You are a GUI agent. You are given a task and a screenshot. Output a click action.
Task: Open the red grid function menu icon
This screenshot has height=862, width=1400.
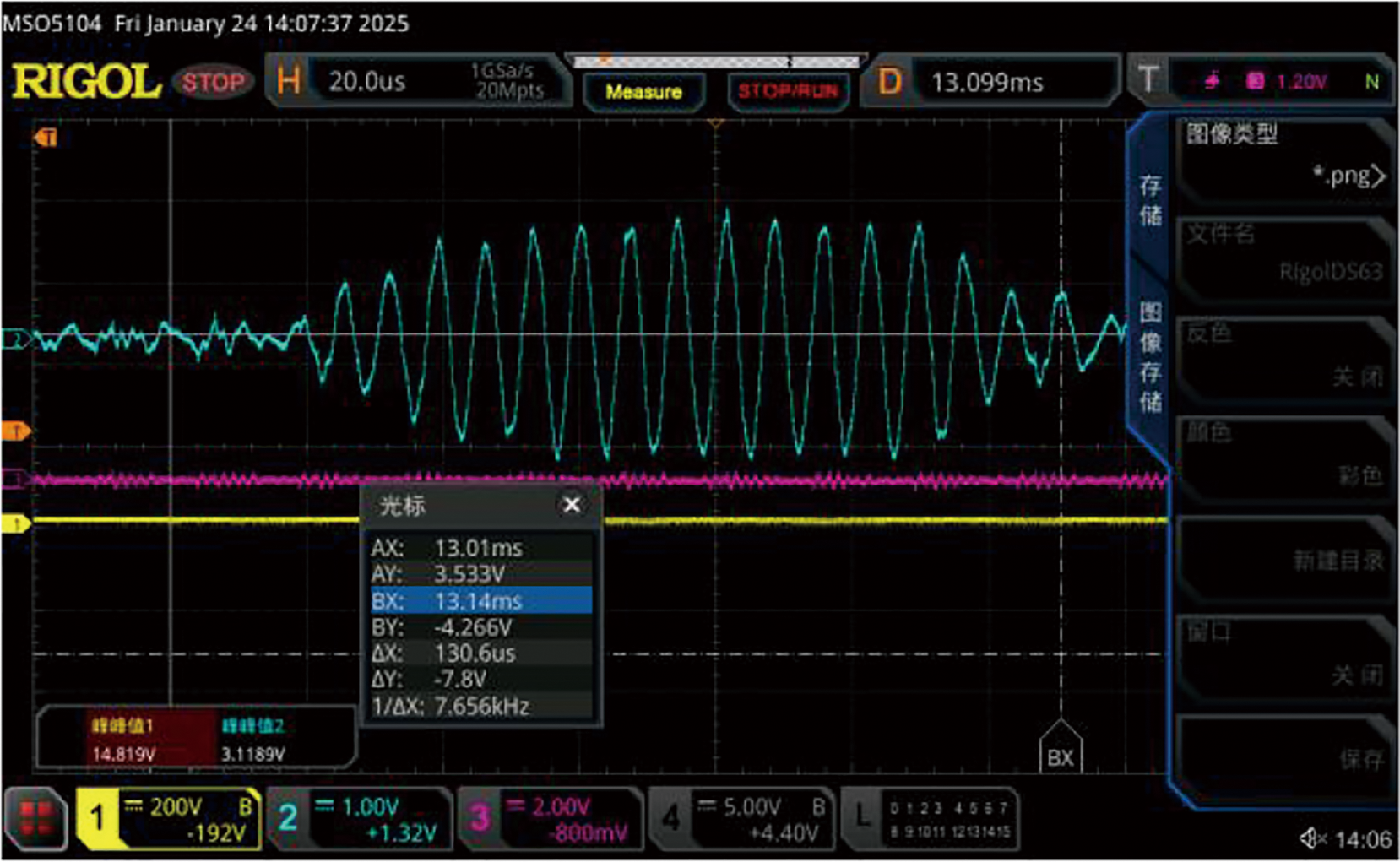(35, 818)
